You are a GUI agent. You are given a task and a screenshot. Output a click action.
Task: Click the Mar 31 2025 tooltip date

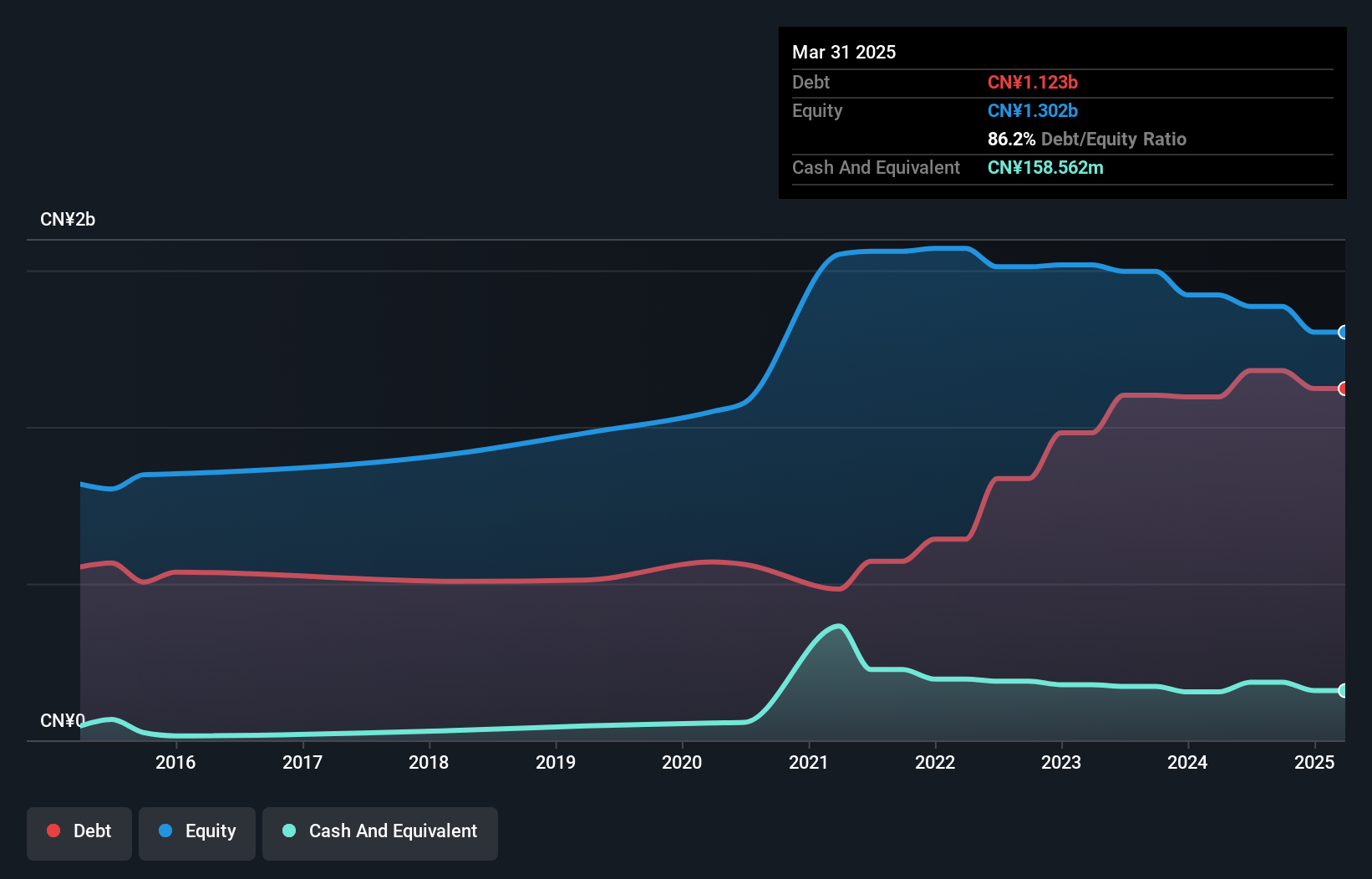(x=844, y=52)
